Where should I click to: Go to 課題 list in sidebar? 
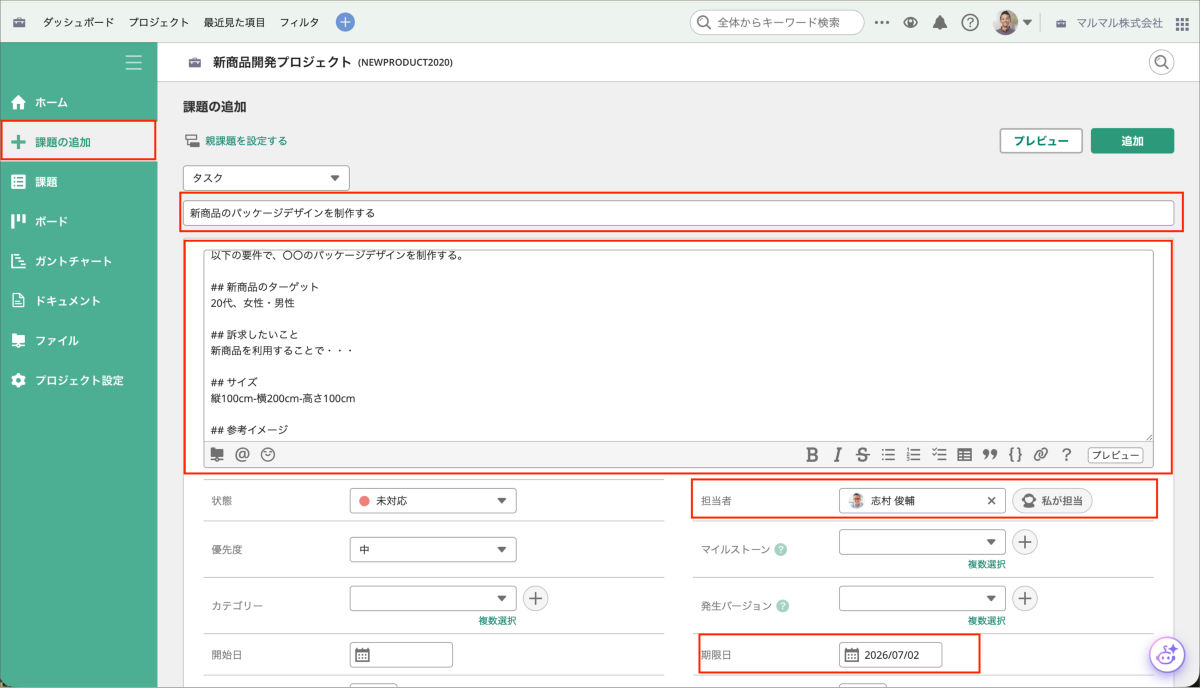click(x=78, y=181)
